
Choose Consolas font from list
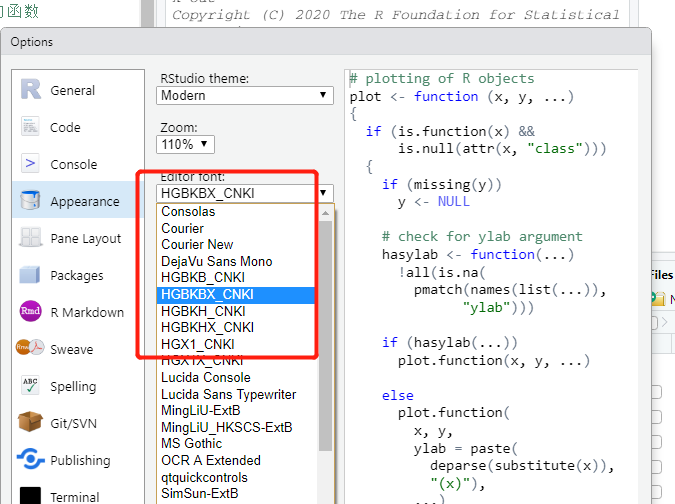238,211
